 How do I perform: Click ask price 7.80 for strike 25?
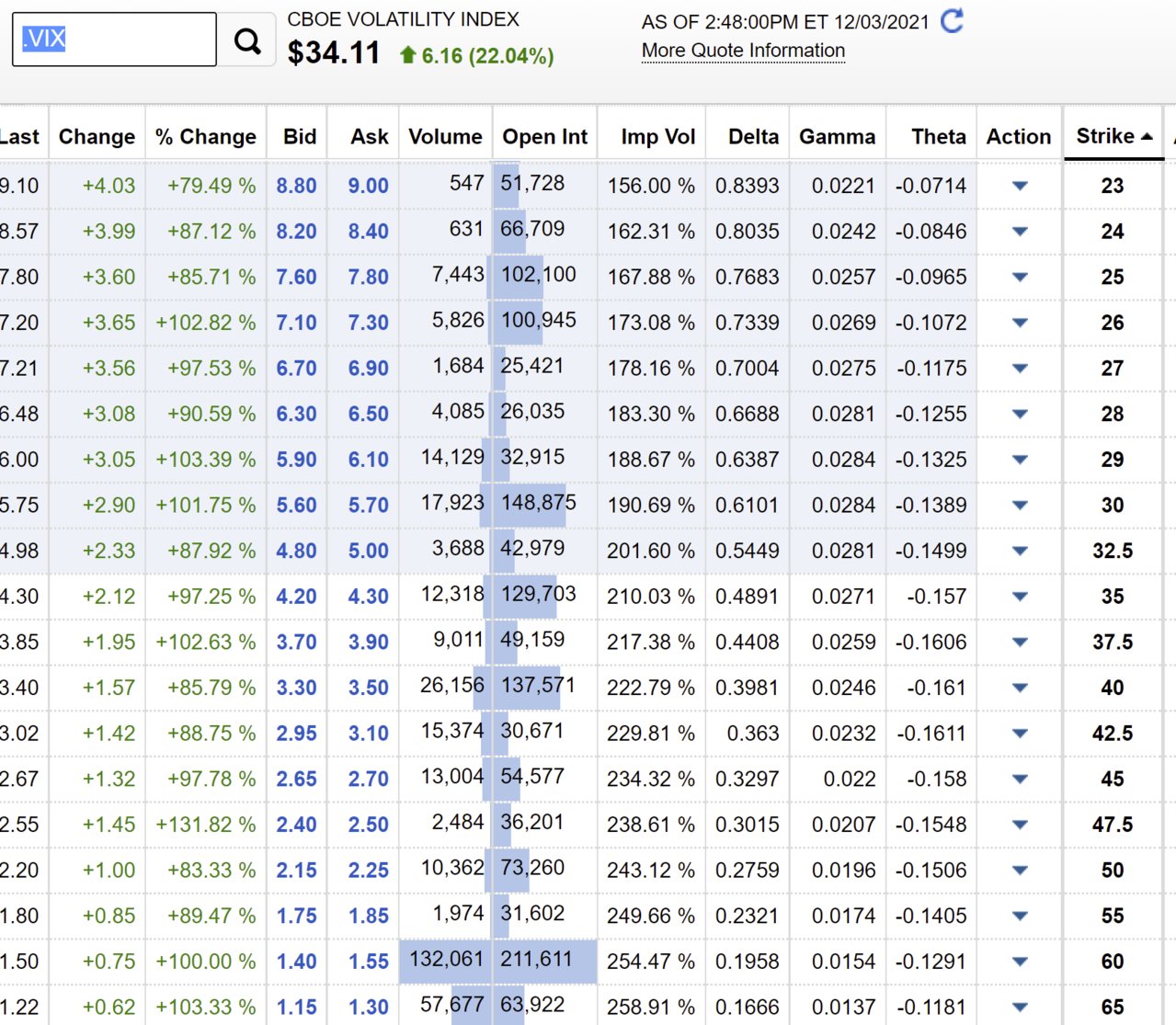point(368,277)
